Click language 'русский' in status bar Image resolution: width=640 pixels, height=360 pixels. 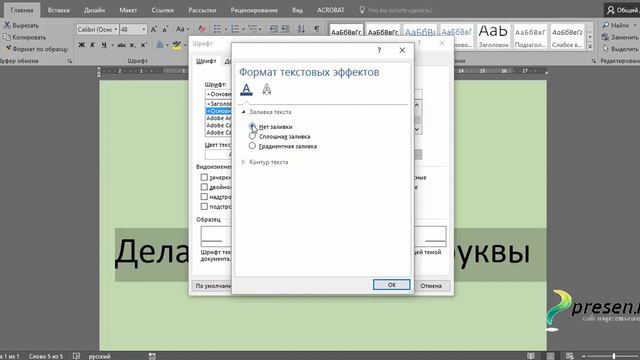coord(100,356)
